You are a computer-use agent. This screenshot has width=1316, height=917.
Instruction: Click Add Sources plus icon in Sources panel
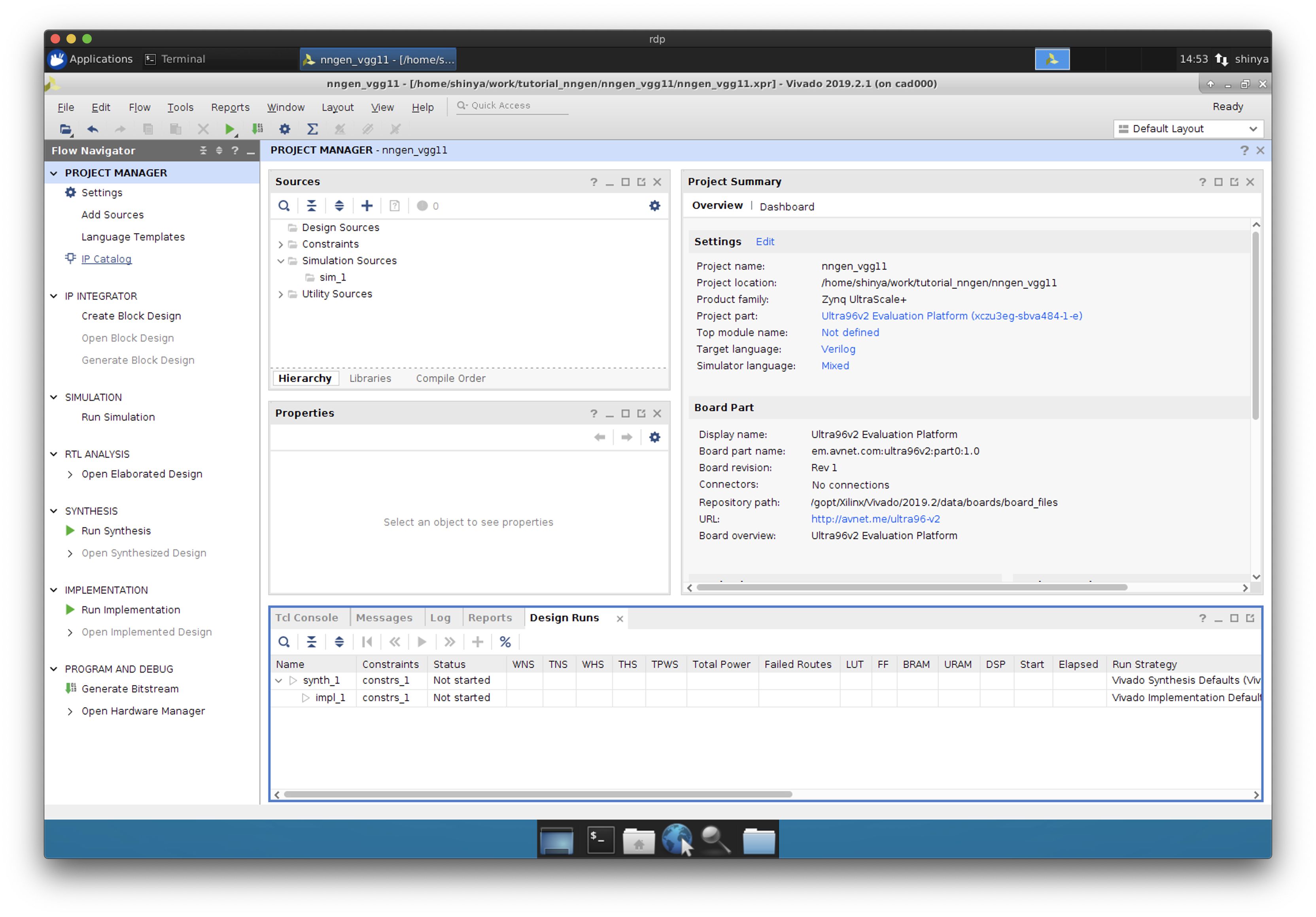coord(367,206)
